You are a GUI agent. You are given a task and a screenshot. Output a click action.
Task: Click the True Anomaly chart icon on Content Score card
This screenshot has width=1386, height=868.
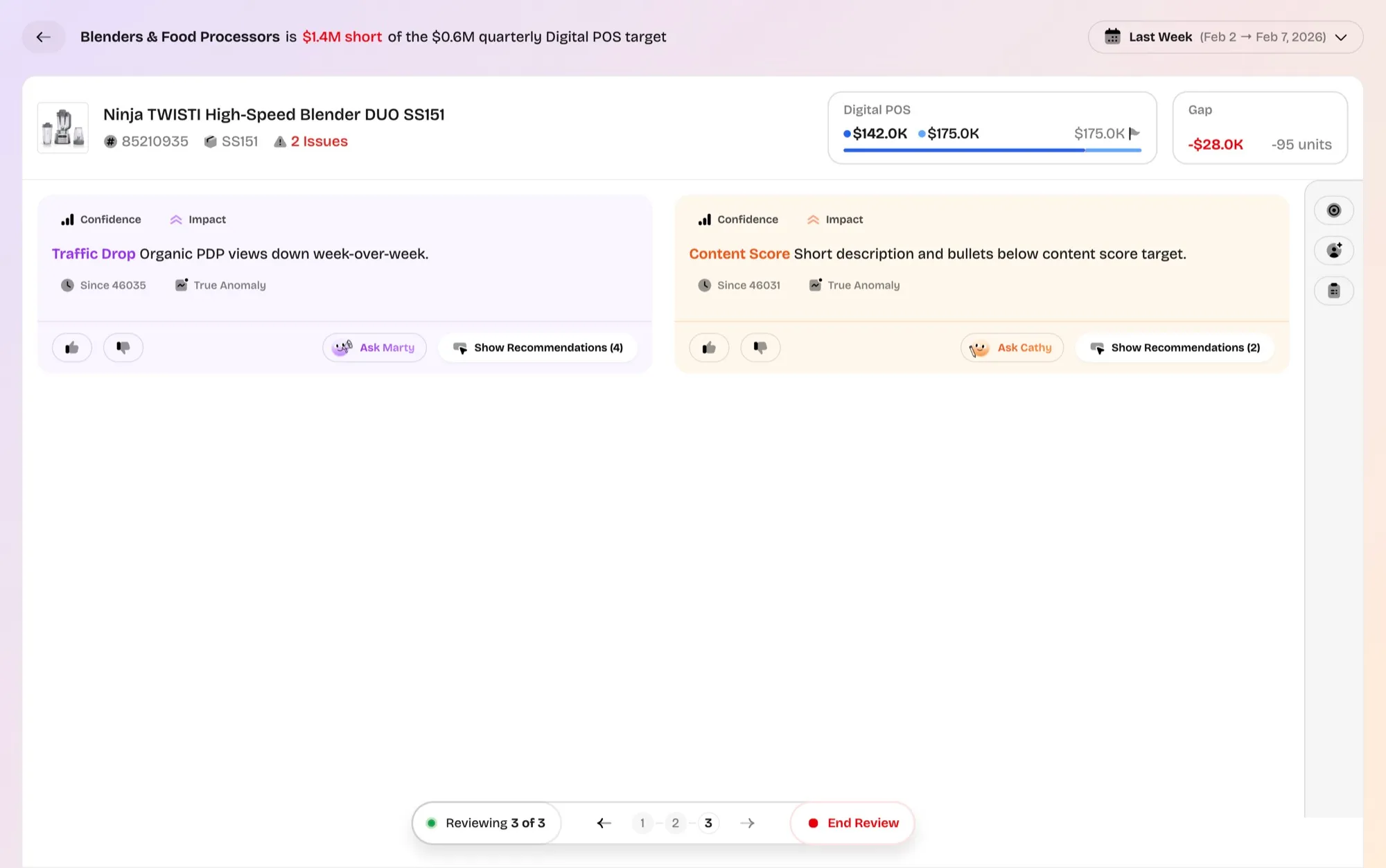point(816,285)
